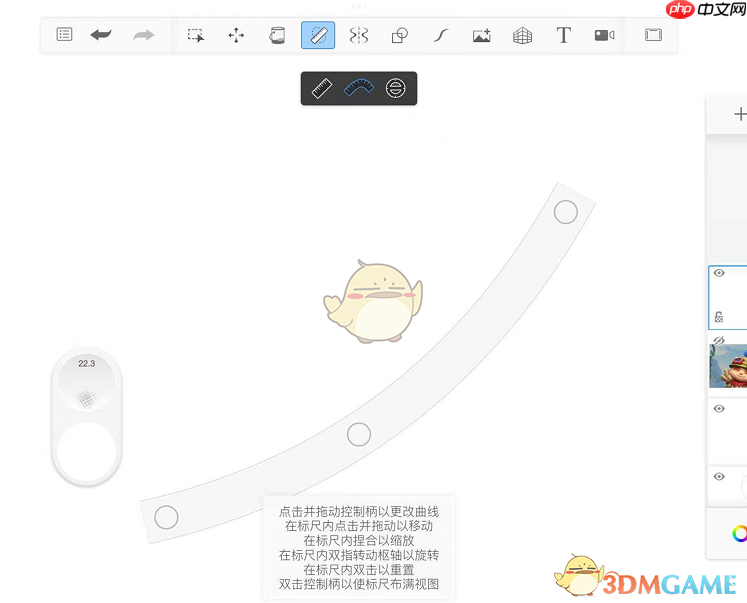Click the brush size 22.3 puck

[87, 382]
